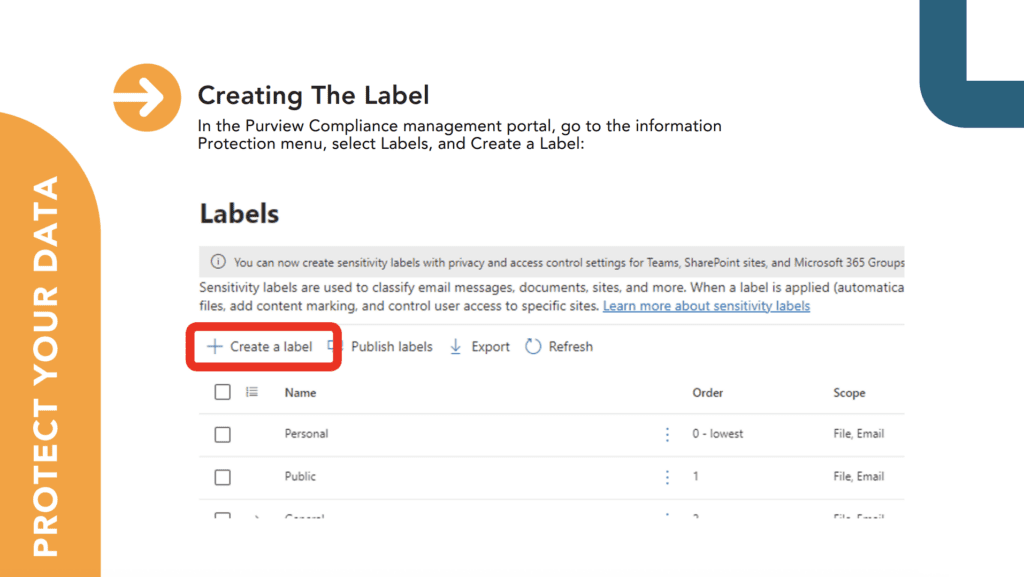Viewport: 1024px width, 577px height.
Task: Click the Export download arrow icon
Action: click(456, 347)
